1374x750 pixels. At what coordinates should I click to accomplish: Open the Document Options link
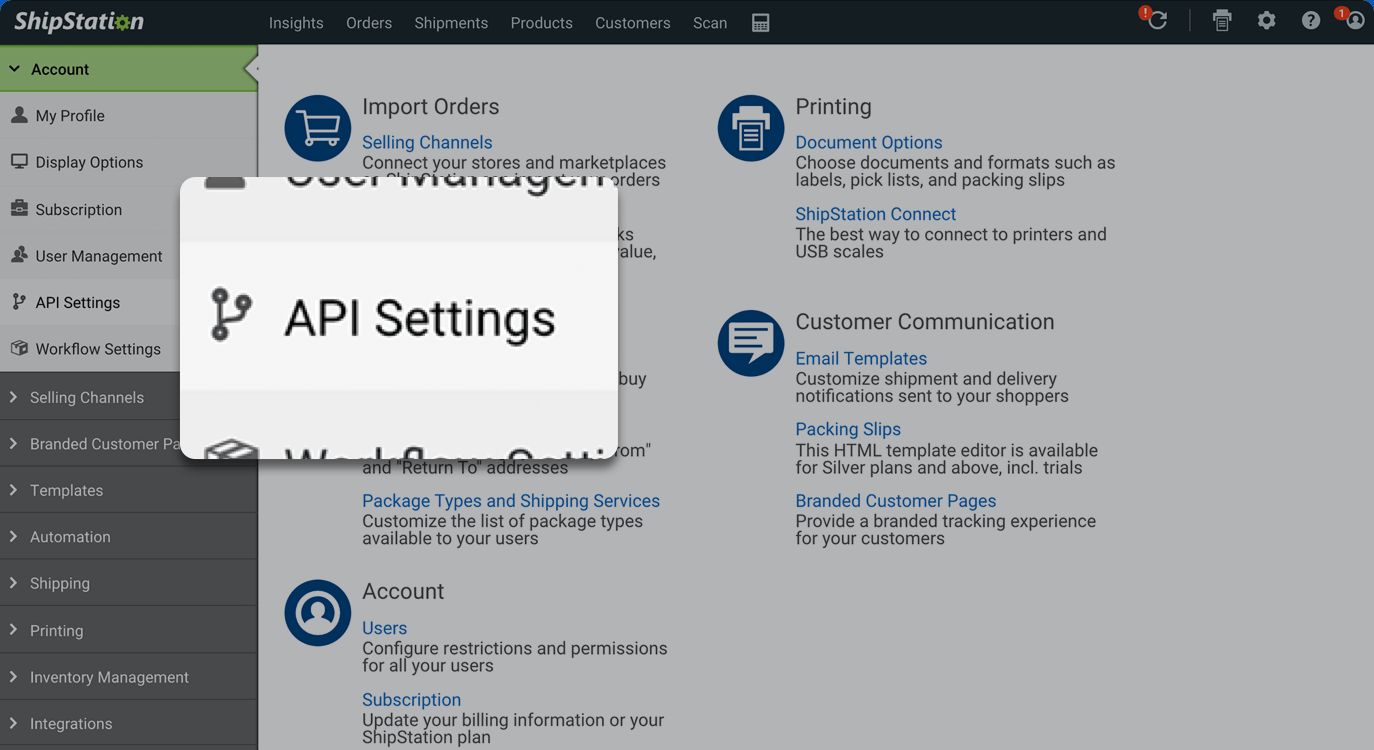(x=869, y=142)
